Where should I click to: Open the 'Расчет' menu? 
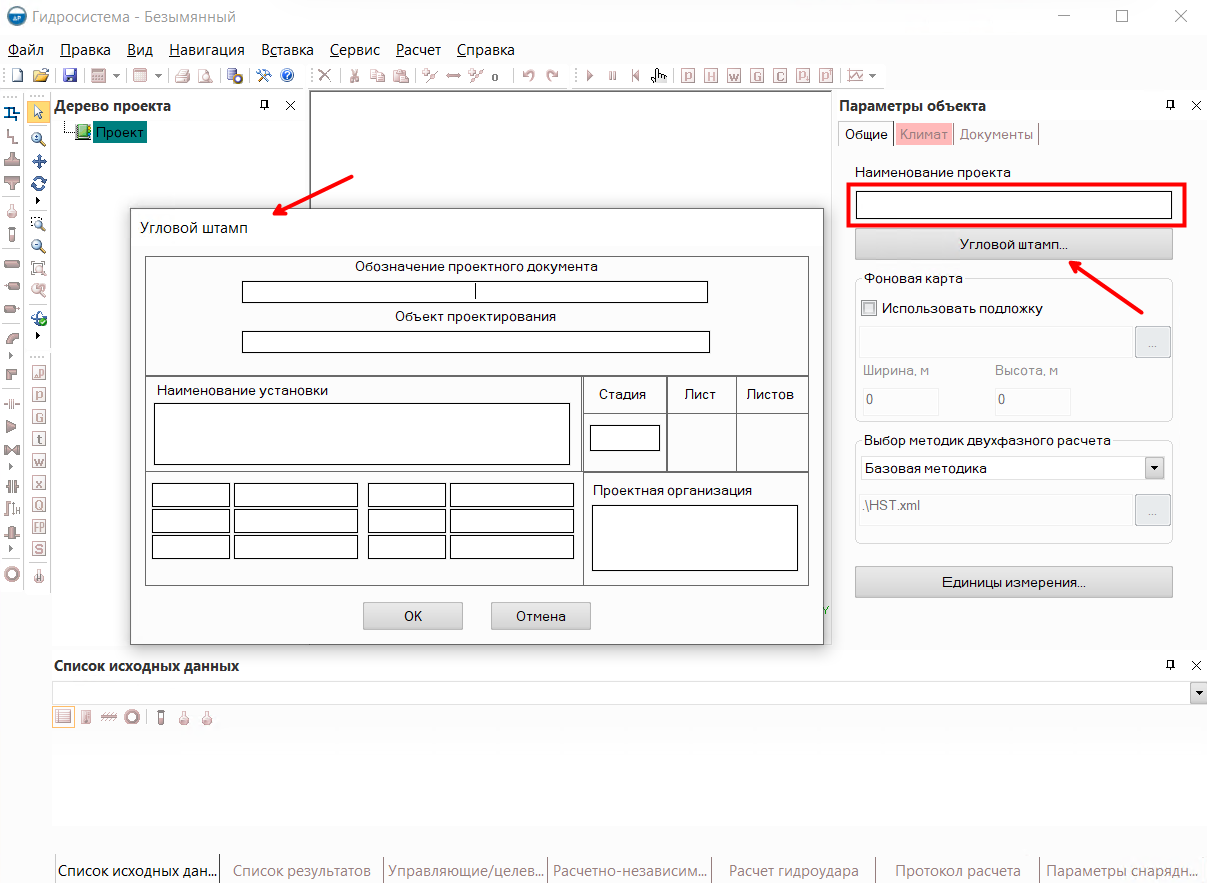[x=418, y=50]
